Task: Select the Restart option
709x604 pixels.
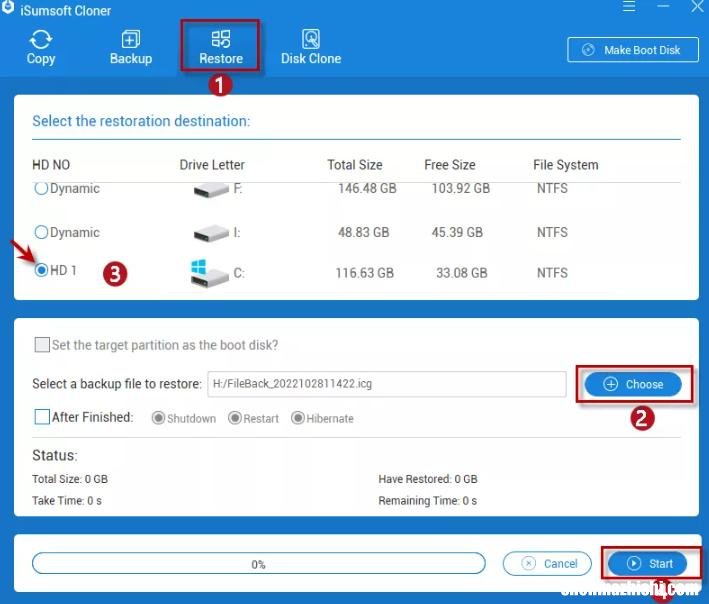Action: coord(235,418)
